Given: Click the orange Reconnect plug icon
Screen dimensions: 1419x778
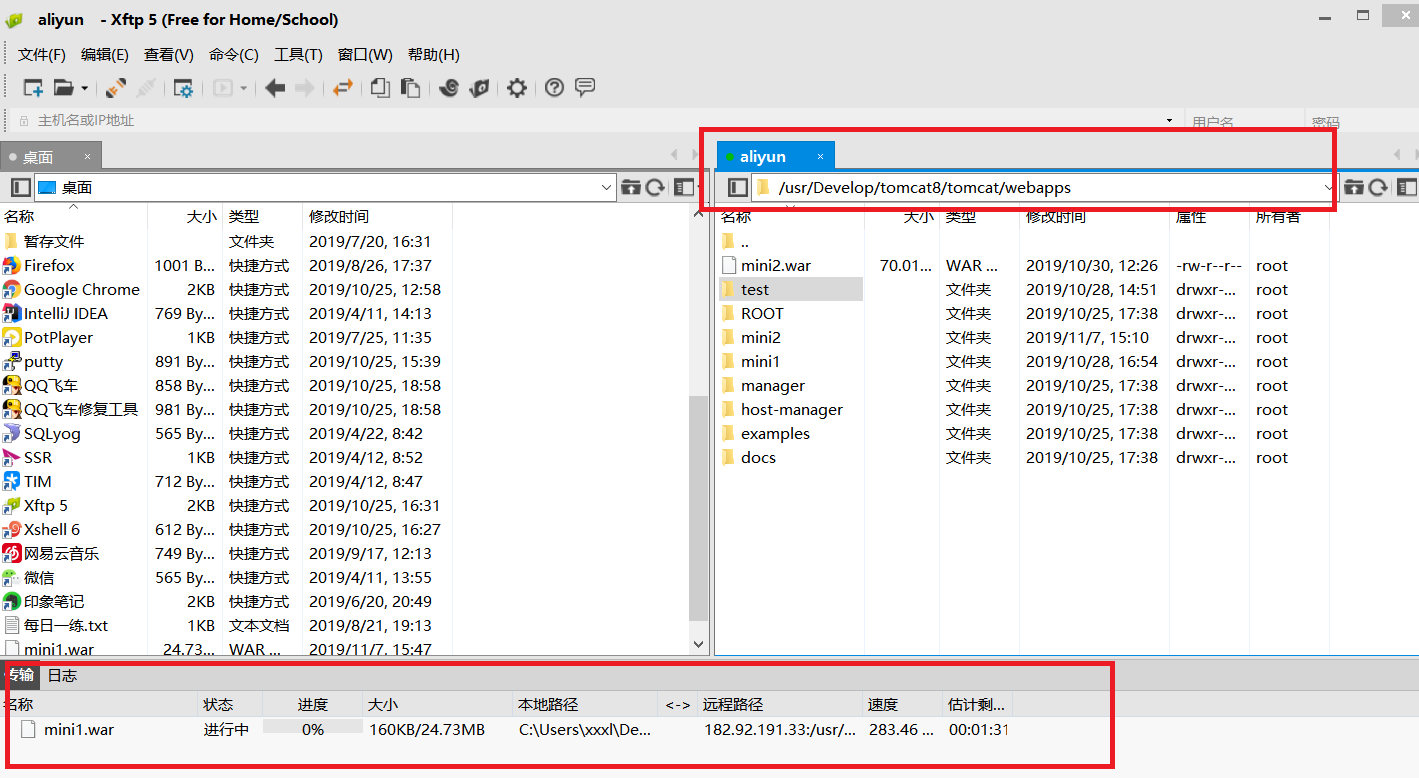Looking at the screenshot, I should point(116,88).
